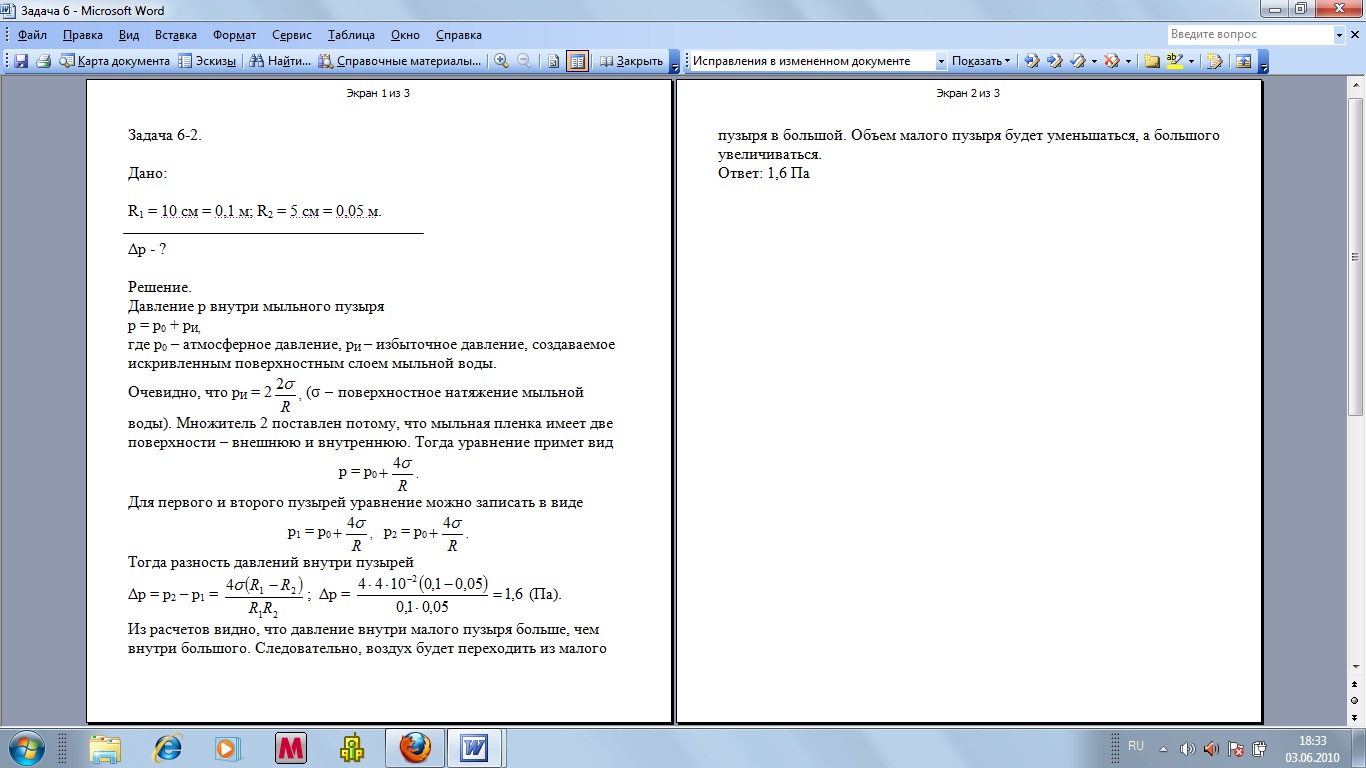The image size is (1366, 768).
Task: Open the Reject change dropdown arrow
Action: (x=1129, y=61)
